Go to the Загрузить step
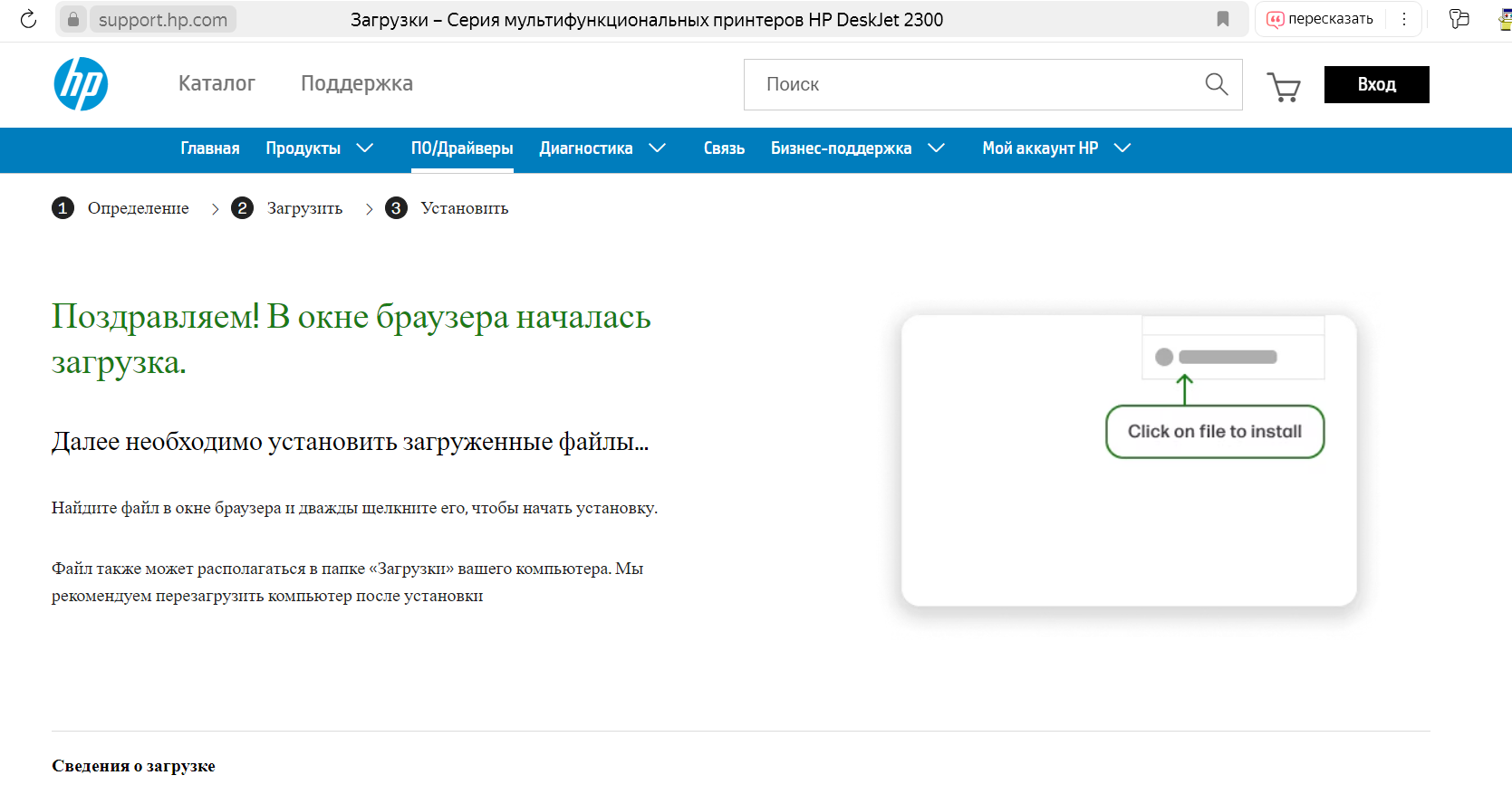 [304, 208]
